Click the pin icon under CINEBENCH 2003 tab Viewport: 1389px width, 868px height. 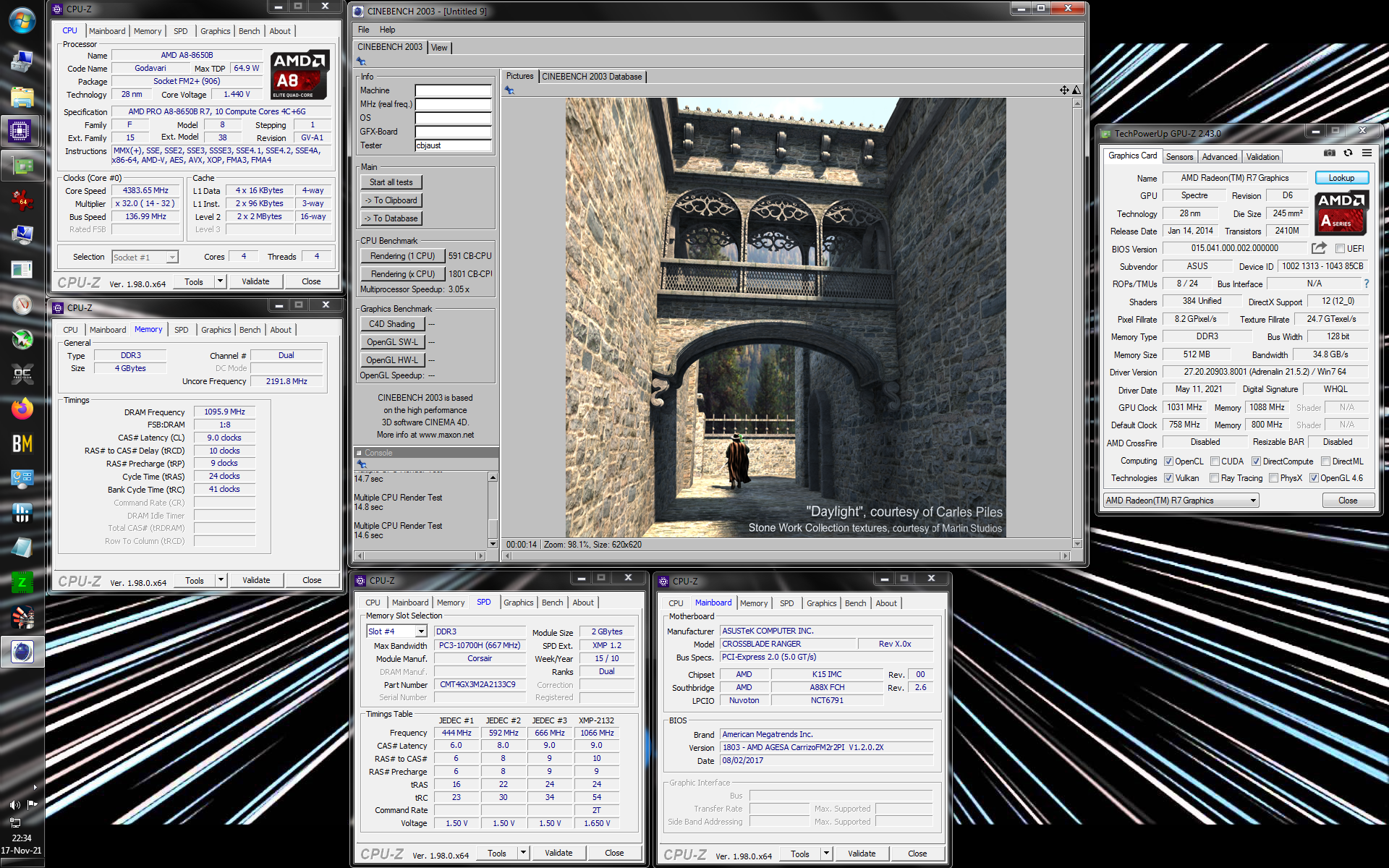point(361,61)
